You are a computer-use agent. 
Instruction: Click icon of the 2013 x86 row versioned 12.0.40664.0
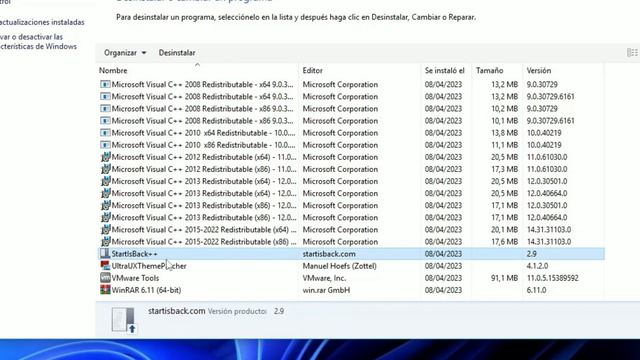point(105,218)
